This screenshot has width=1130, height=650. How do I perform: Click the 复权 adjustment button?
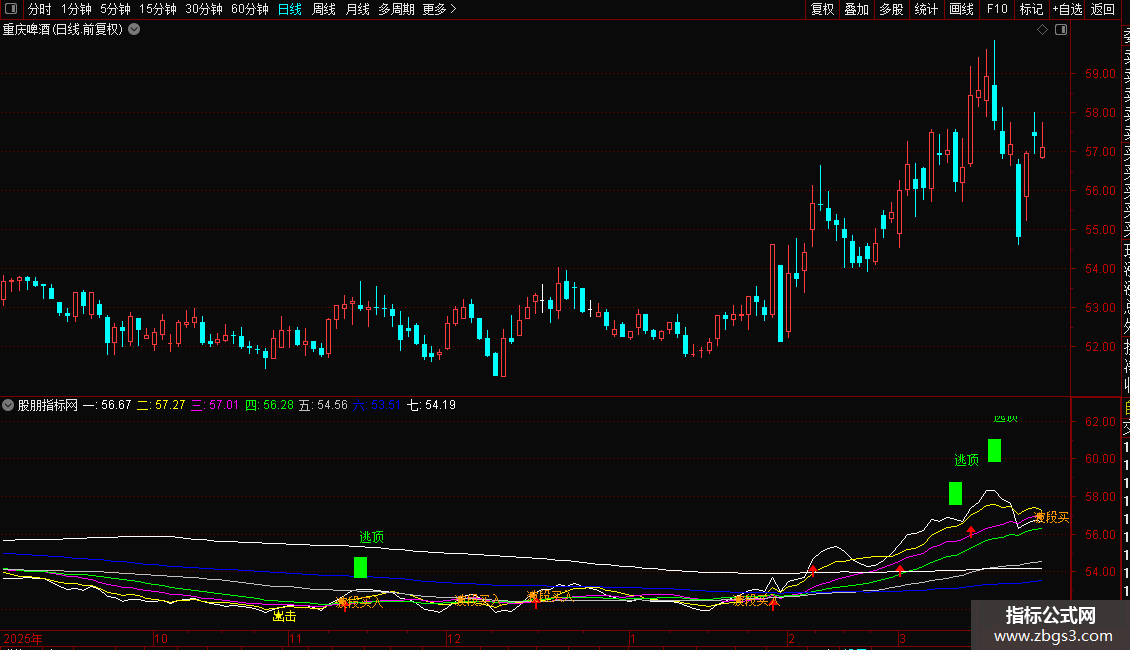click(822, 10)
